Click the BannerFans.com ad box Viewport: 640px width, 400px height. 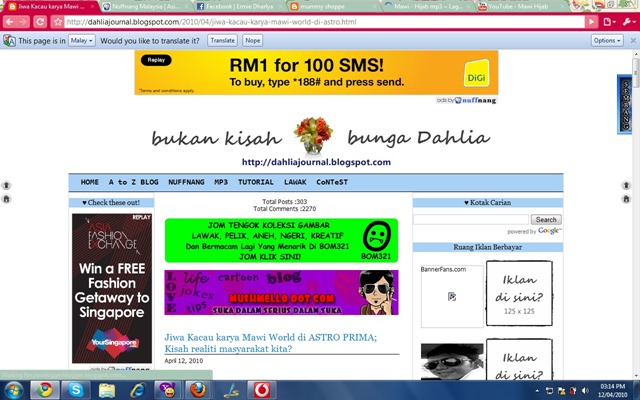click(x=452, y=296)
